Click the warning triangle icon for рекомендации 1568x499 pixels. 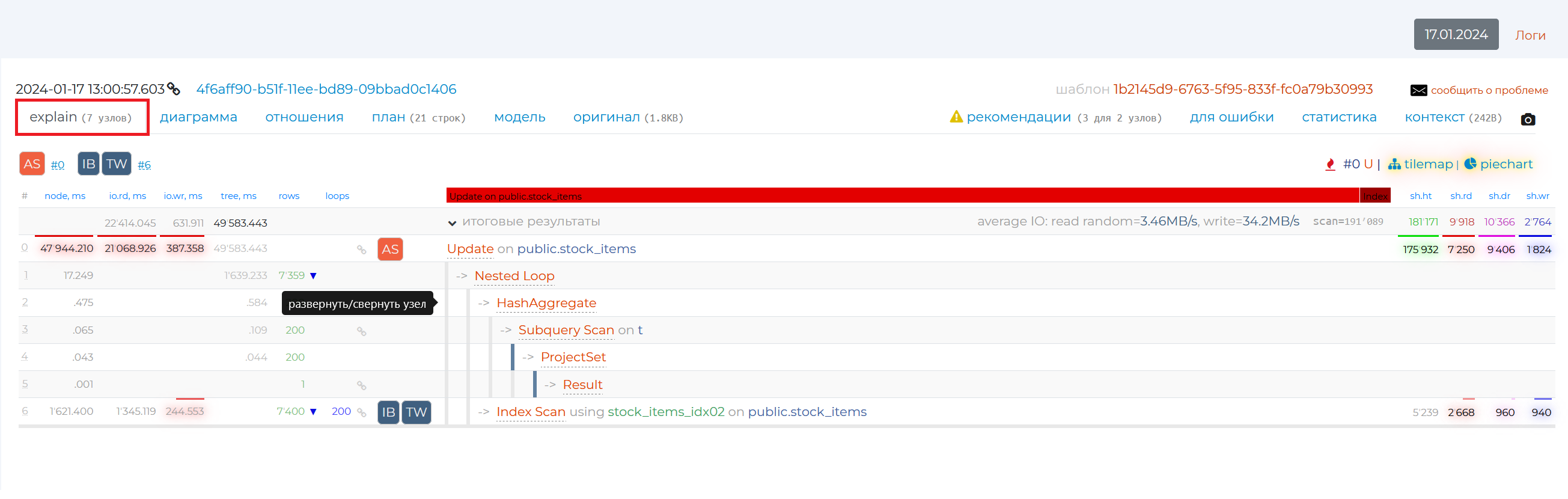coord(956,117)
